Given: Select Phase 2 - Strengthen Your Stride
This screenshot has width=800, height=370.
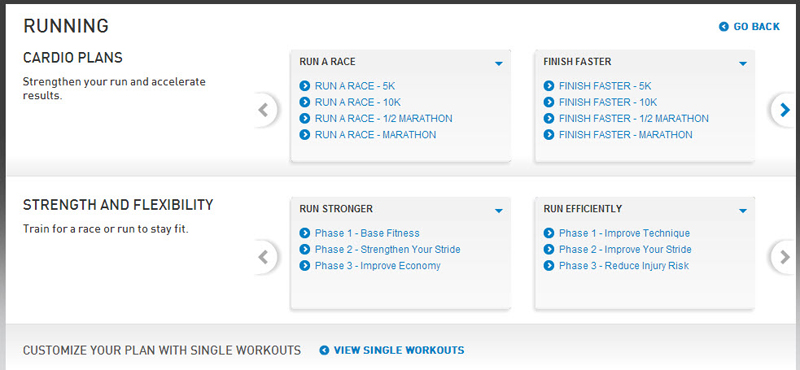Looking at the screenshot, I should point(387,250).
